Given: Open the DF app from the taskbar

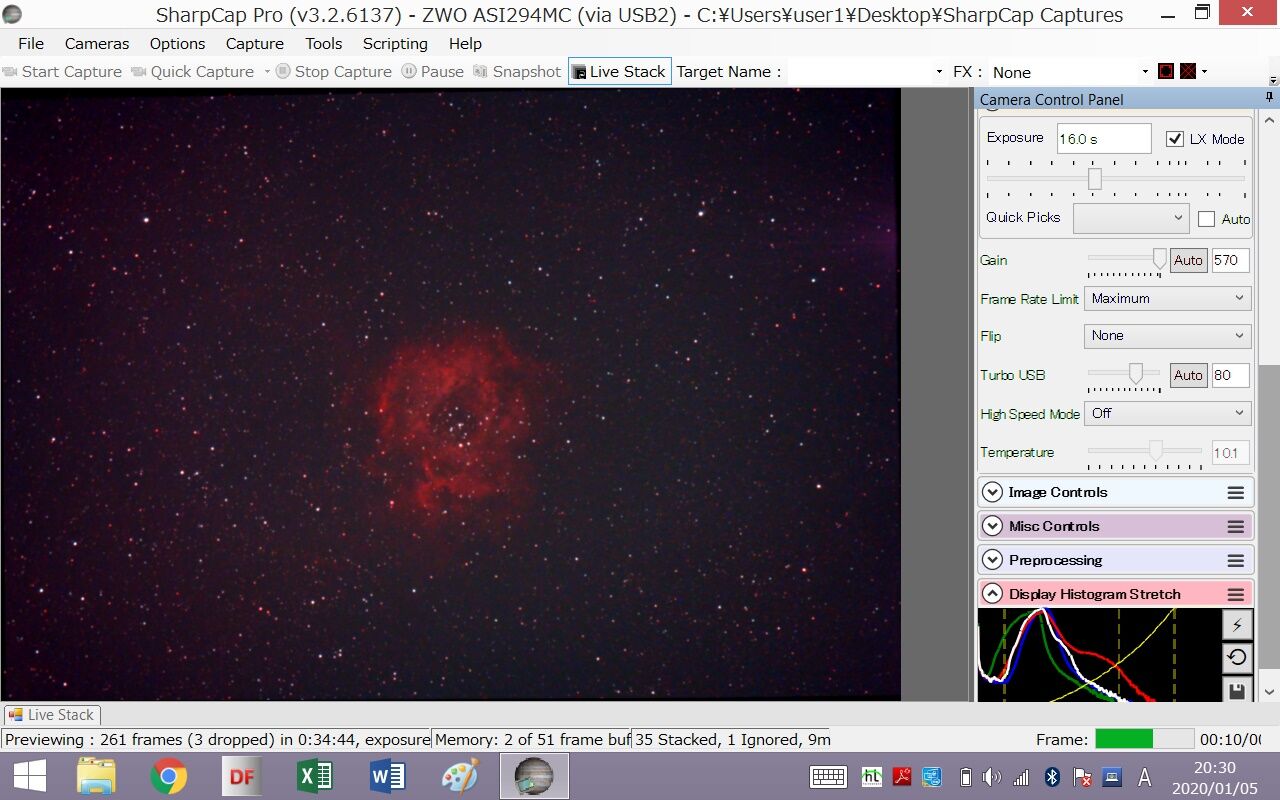Looking at the screenshot, I should [242, 776].
